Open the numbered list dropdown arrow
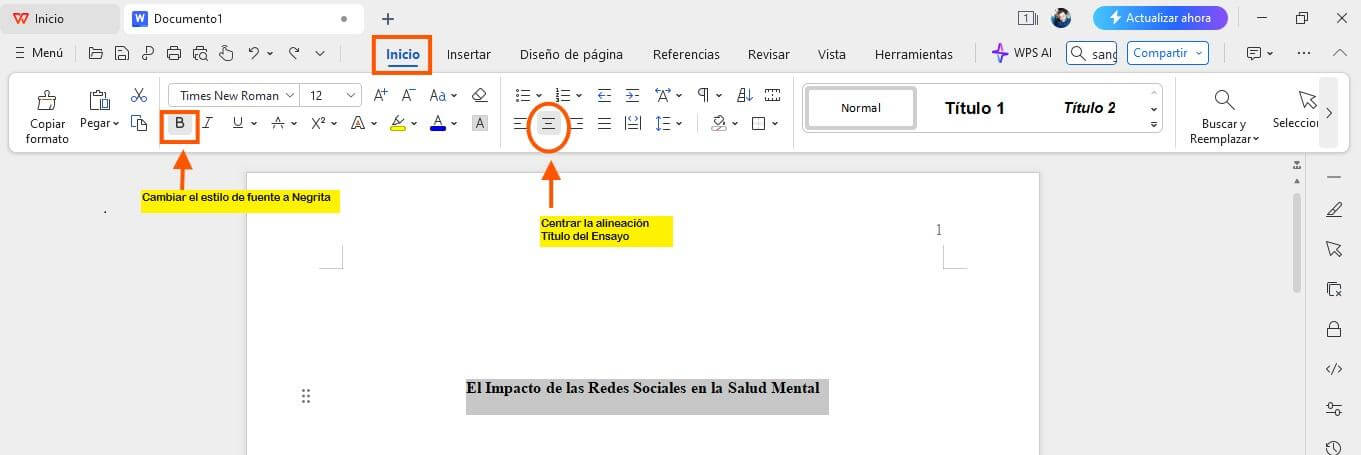 577,96
